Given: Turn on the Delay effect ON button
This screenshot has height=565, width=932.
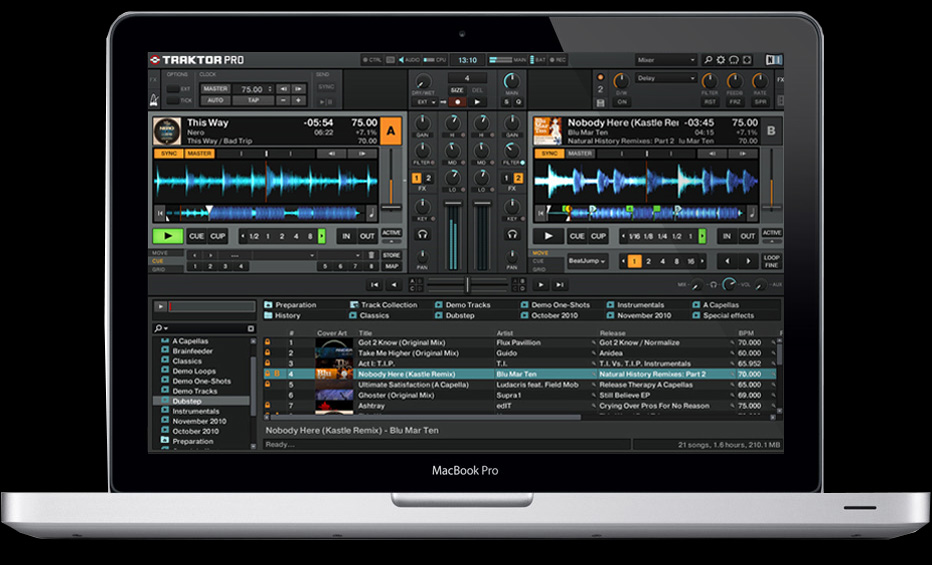Looking at the screenshot, I should tap(622, 102).
